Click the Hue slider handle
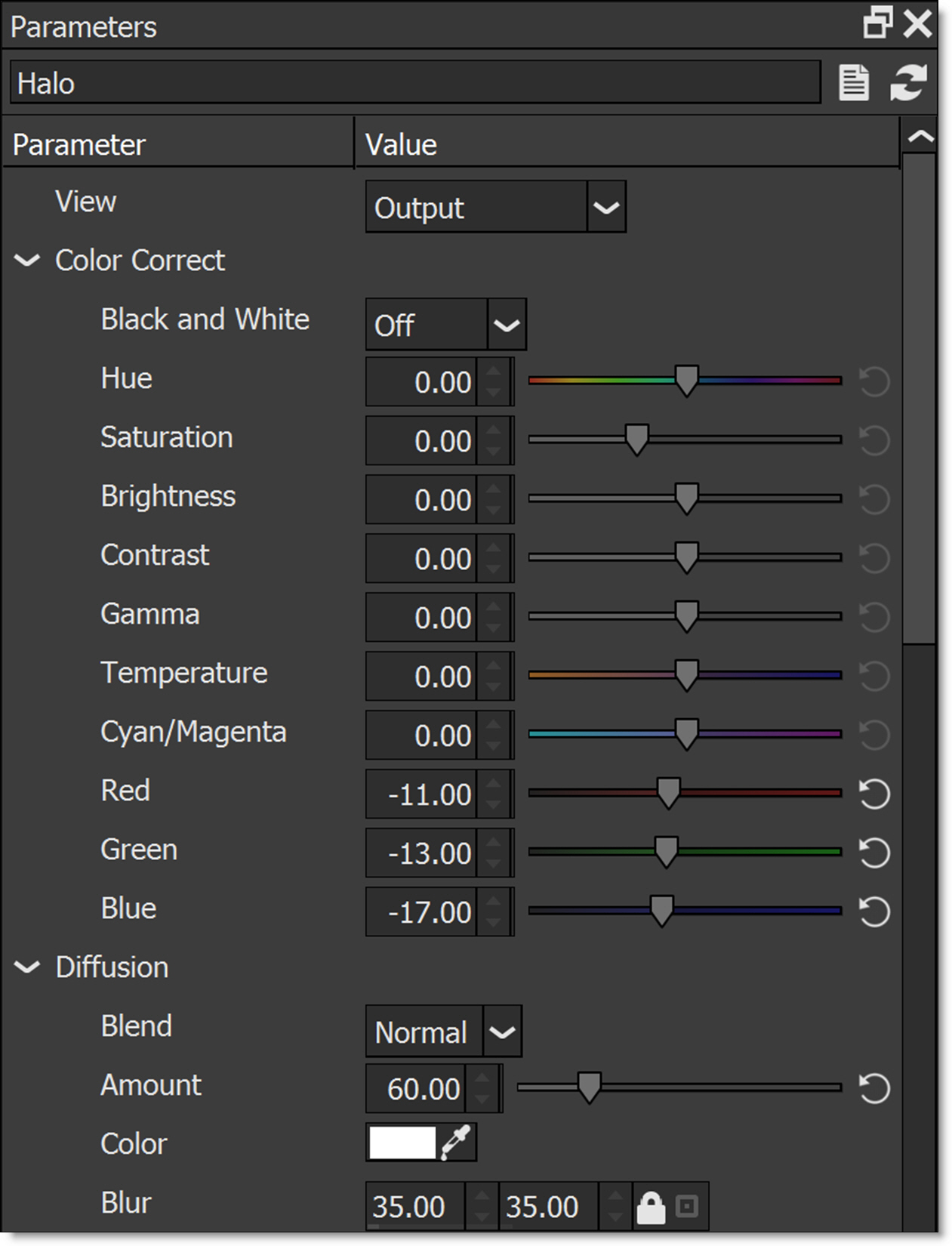The height and width of the screenshot is (1246, 952). pos(686,381)
